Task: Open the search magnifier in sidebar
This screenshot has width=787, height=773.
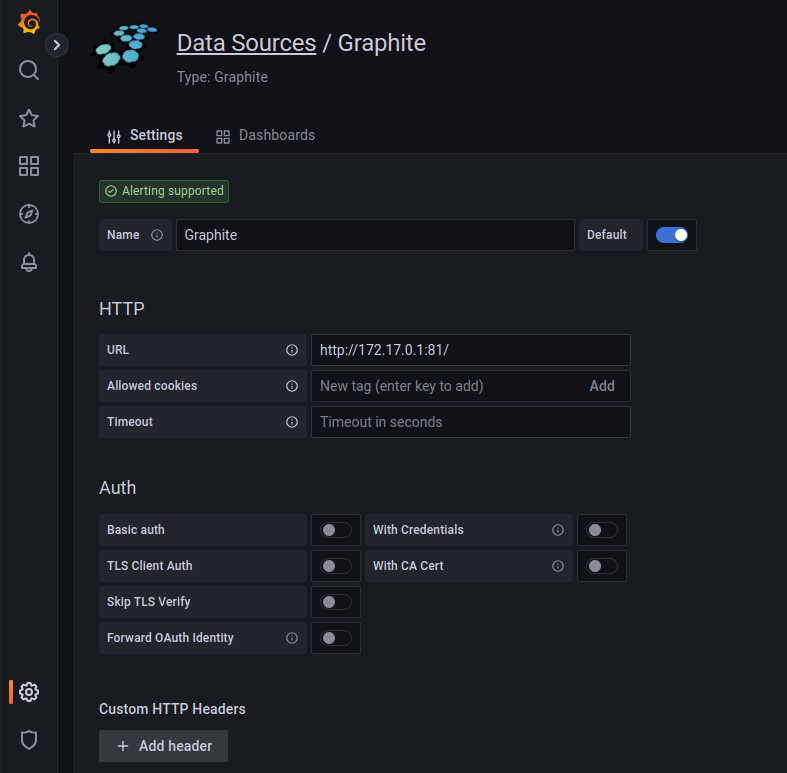Action: [x=29, y=70]
